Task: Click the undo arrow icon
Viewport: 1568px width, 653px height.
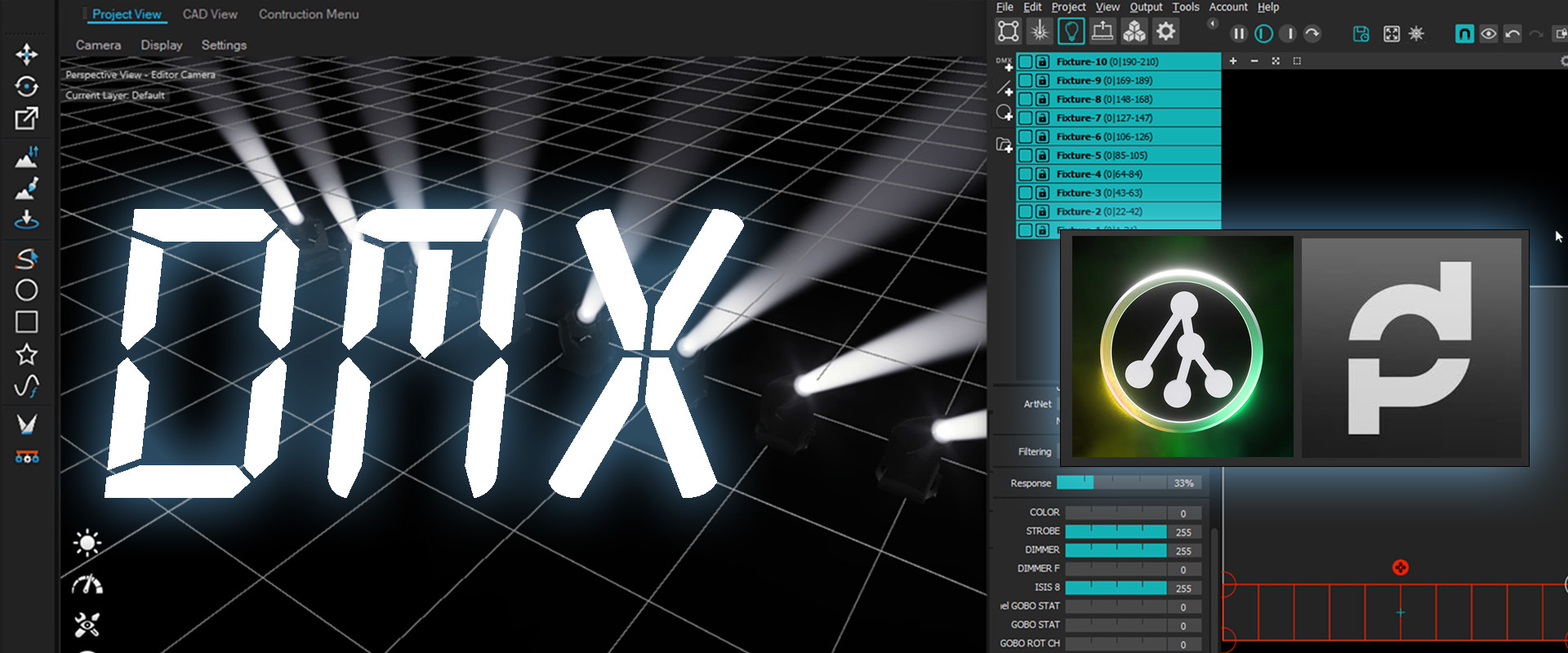Action: tap(1512, 33)
